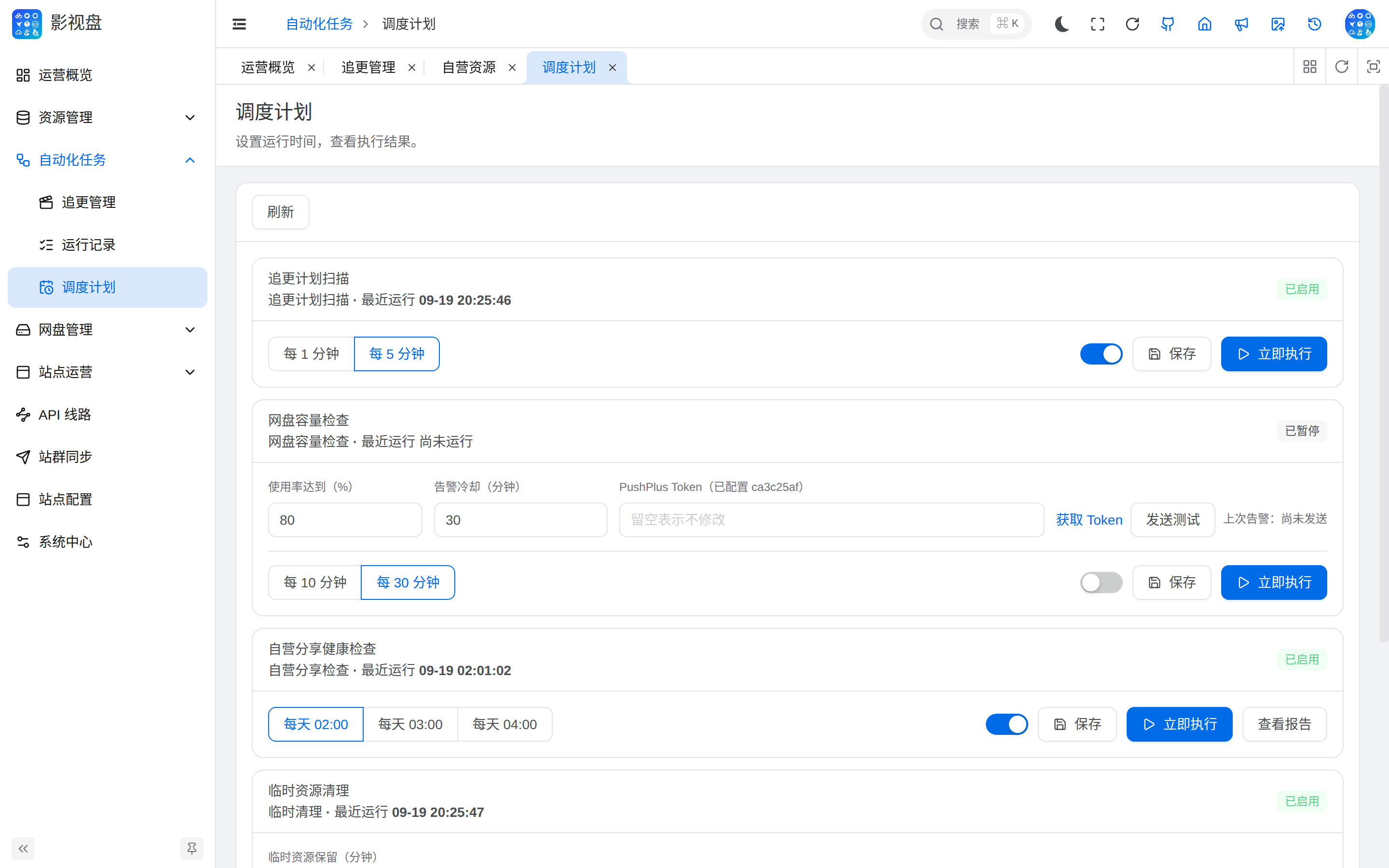Image resolution: width=1389 pixels, height=868 pixels.
Task: Click the sidebar pin icon
Action: pos(191,849)
